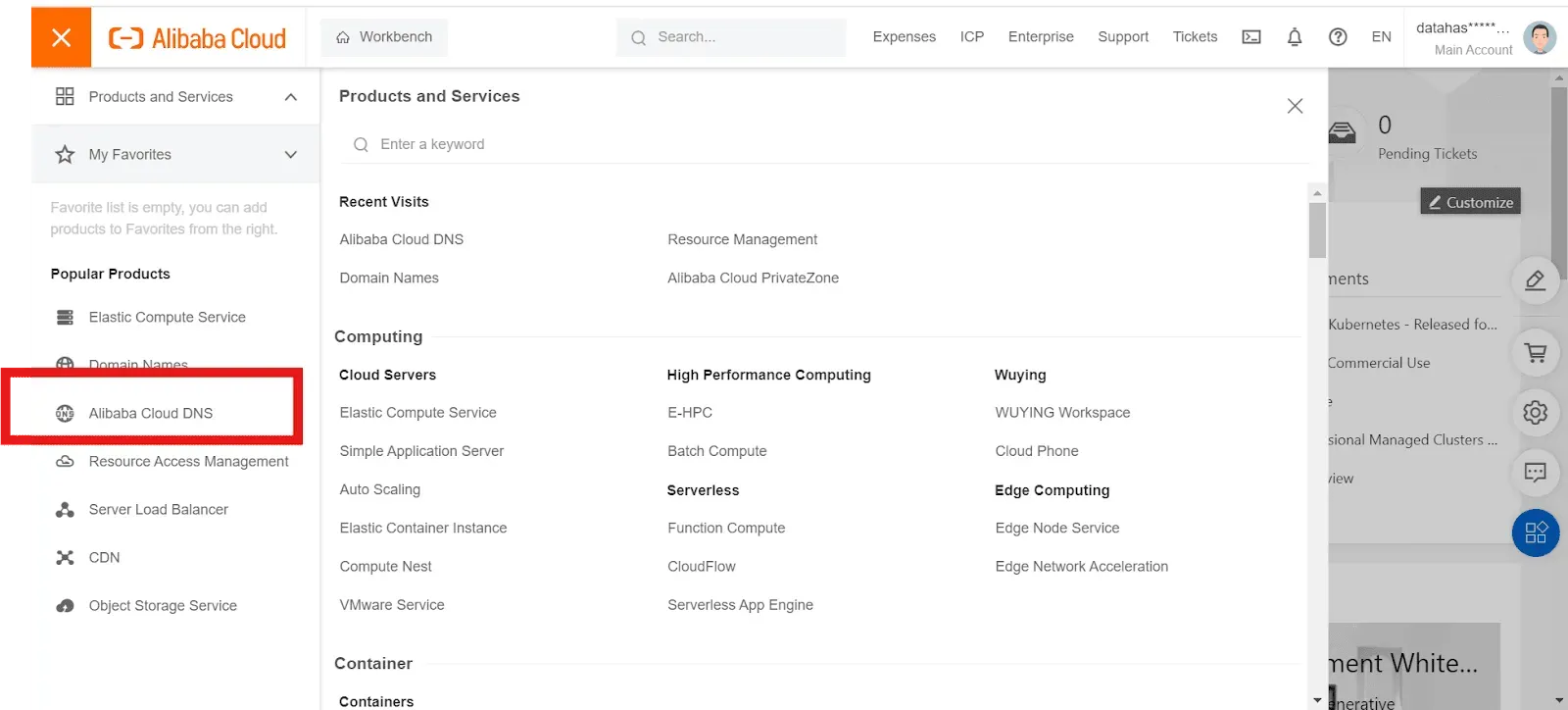The width and height of the screenshot is (1568, 710).
Task: Select Elastic Container Instance
Action: click(423, 528)
